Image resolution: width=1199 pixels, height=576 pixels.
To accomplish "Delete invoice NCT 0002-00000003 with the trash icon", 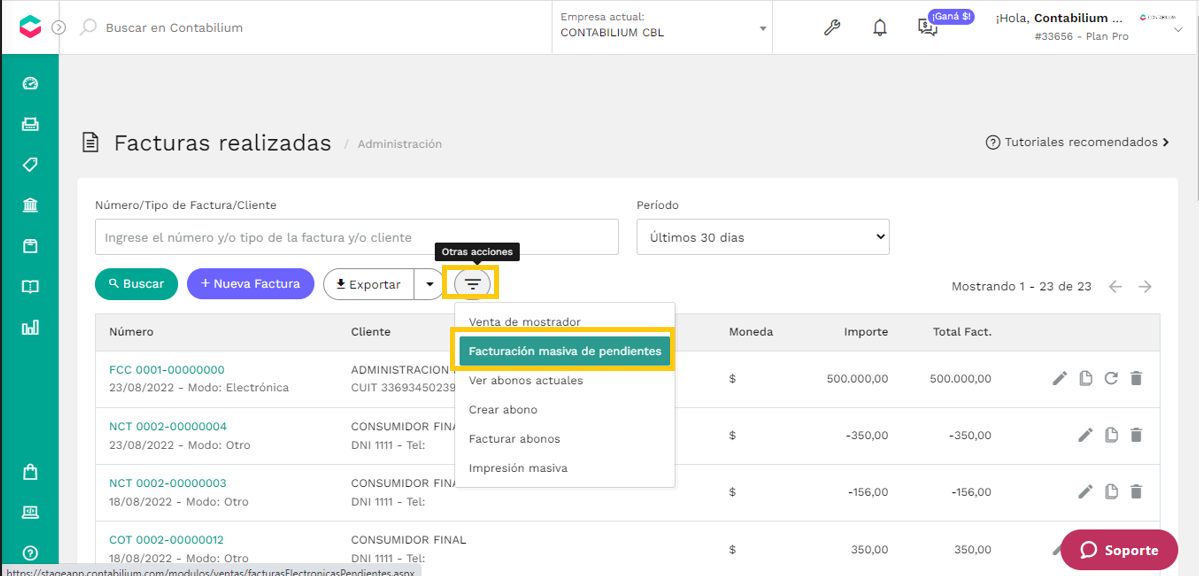I will (1136, 491).
